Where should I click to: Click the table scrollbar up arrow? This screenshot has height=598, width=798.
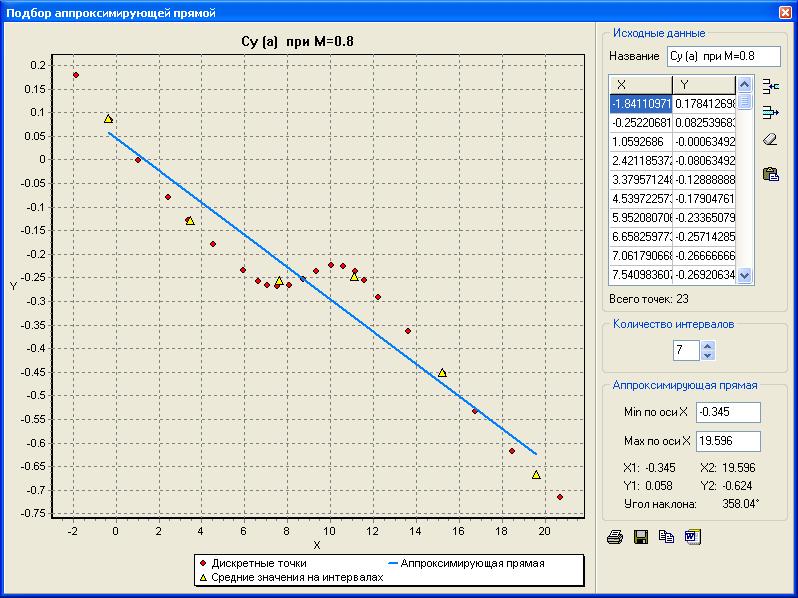click(x=744, y=84)
